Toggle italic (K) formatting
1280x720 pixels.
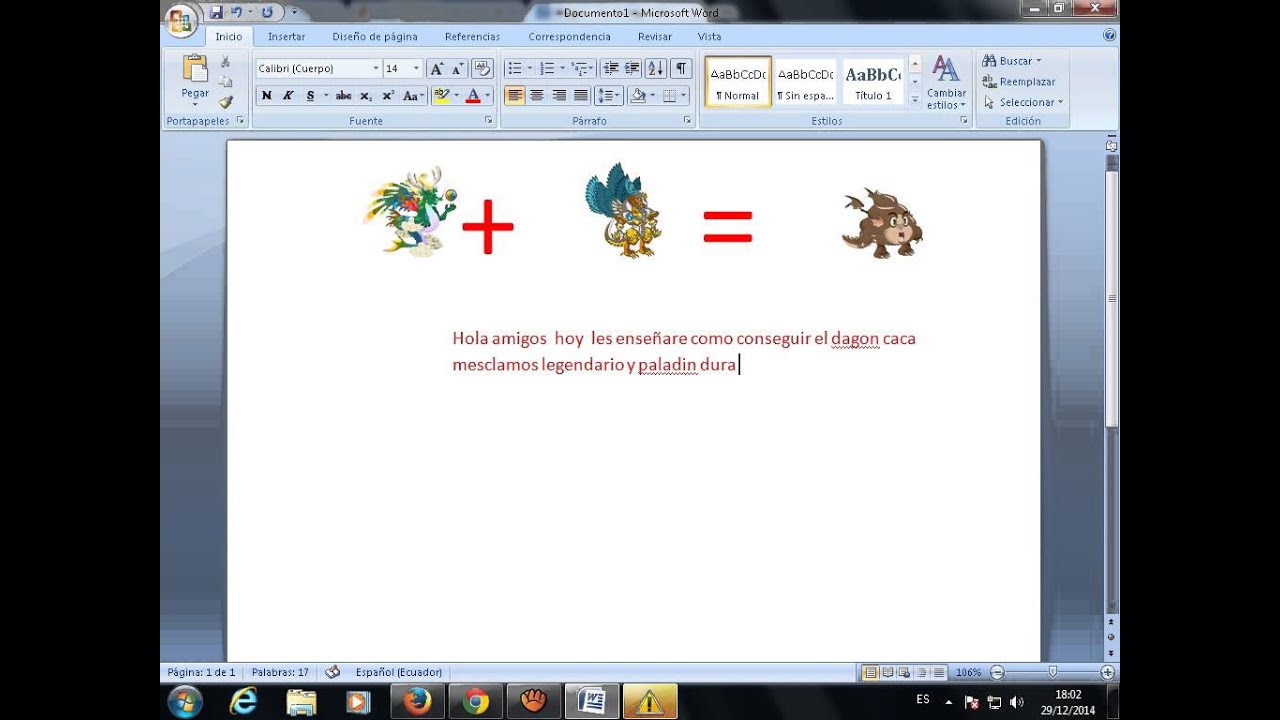tap(288, 96)
